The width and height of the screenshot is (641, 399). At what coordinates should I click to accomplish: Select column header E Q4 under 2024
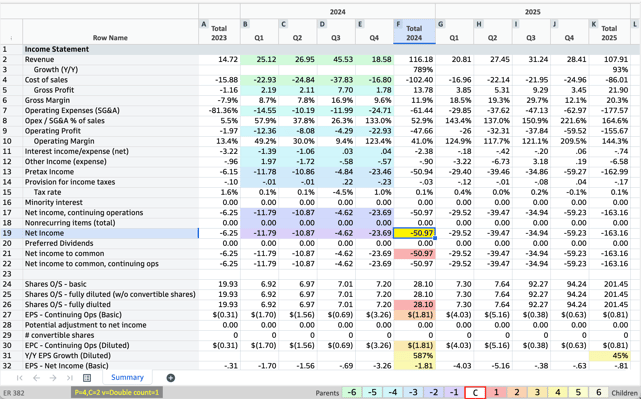coord(374,32)
